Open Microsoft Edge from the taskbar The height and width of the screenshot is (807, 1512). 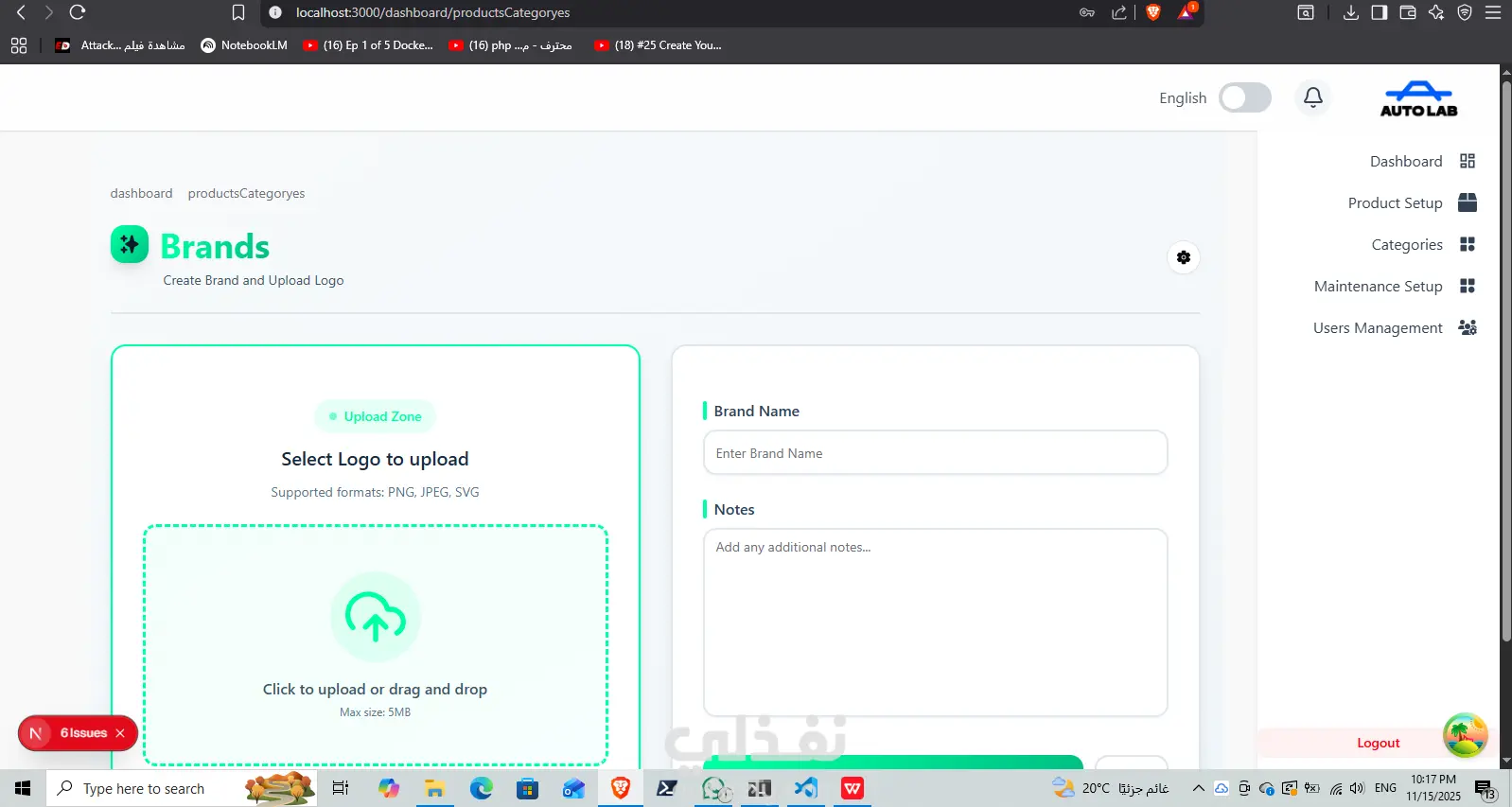[482, 788]
